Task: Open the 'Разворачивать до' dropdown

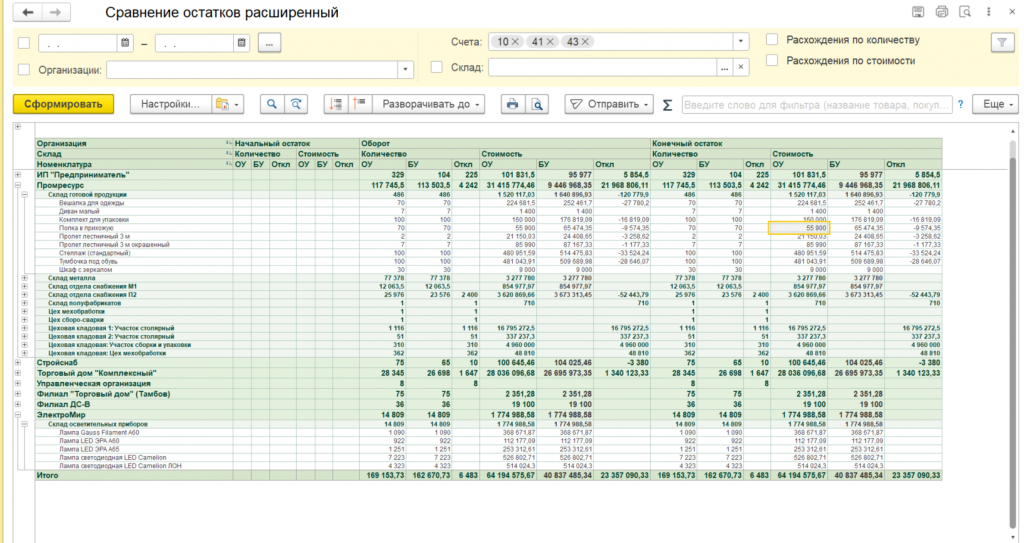Action: tap(431, 104)
